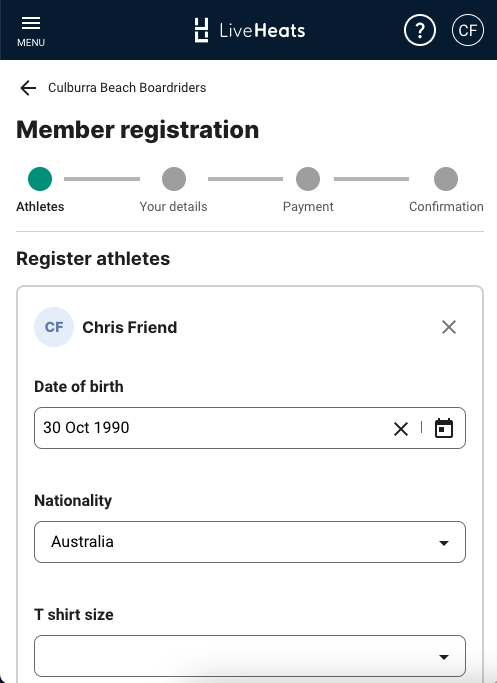This screenshot has width=497, height=683.
Task: Open the Australia nationality combo box
Action: click(x=250, y=542)
